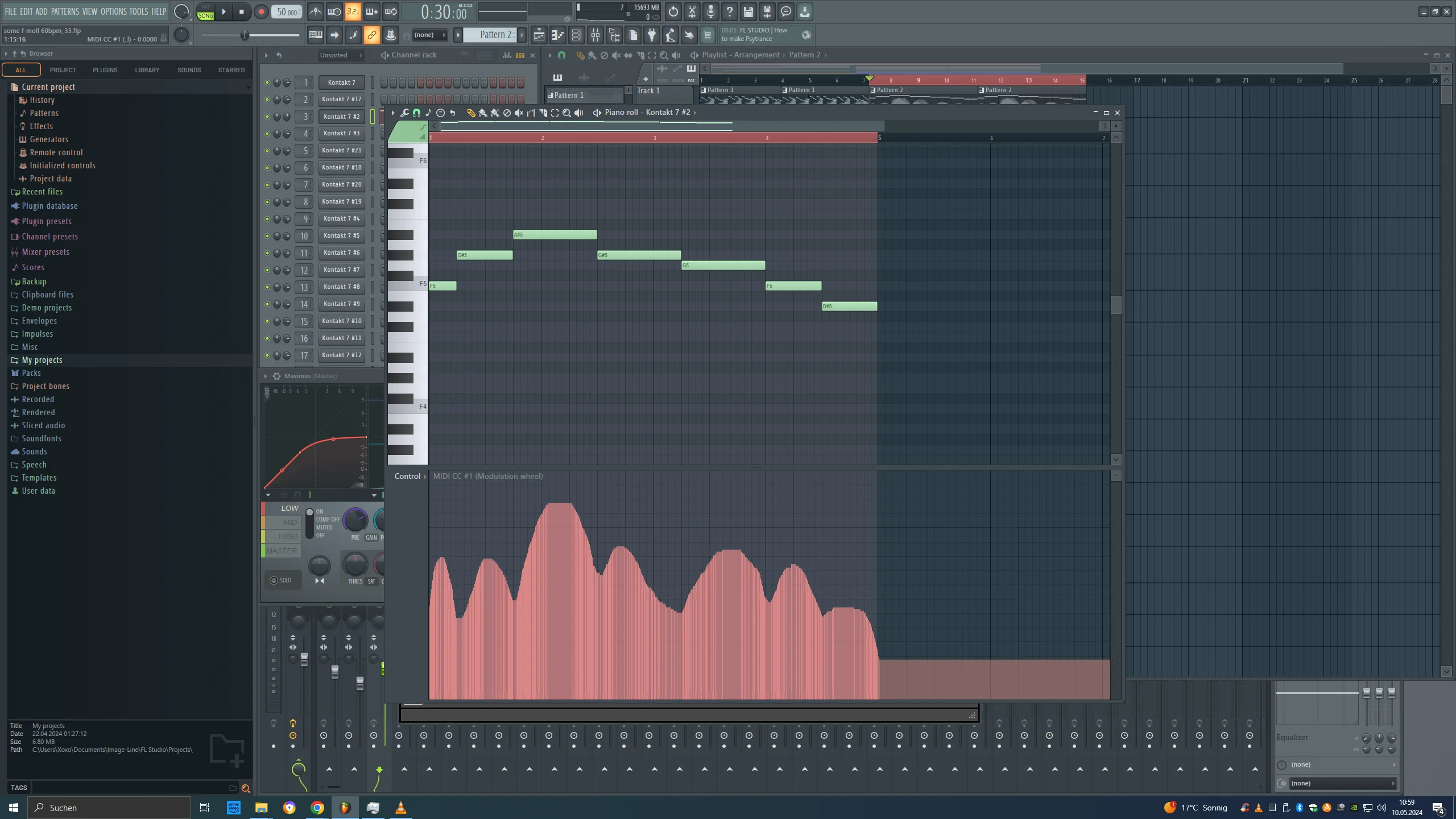Open the Control event selector in Piano roll

tap(409, 477)
